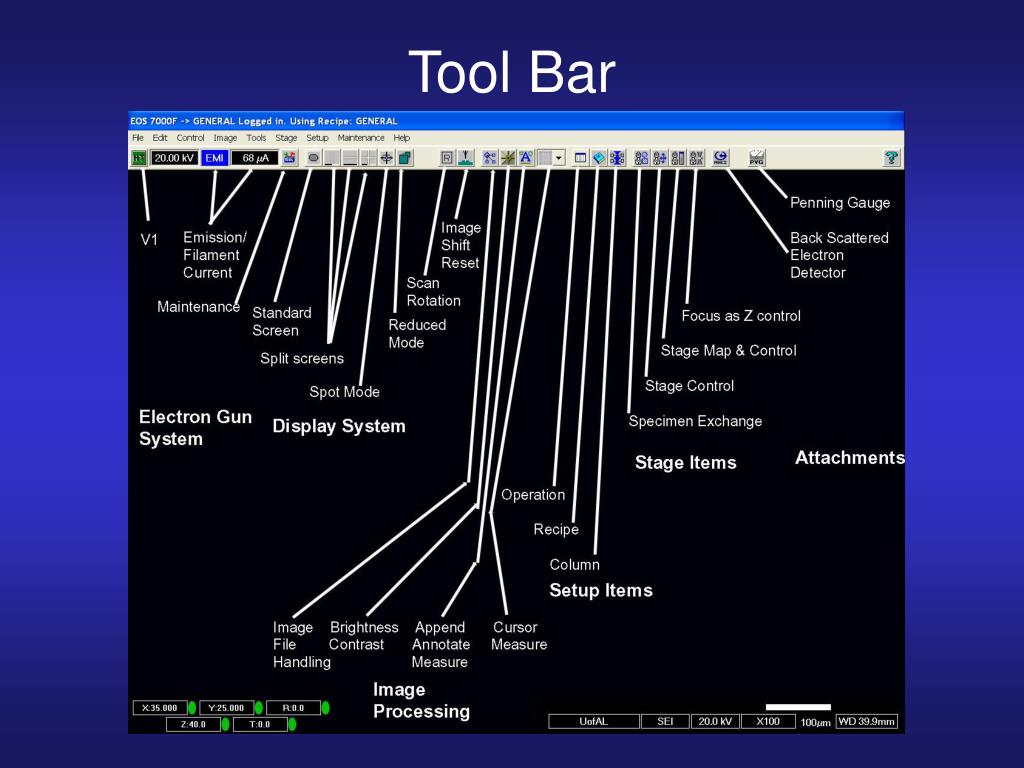
Task: Click the 20.0 kV status bar box
Action: [715, 722]
